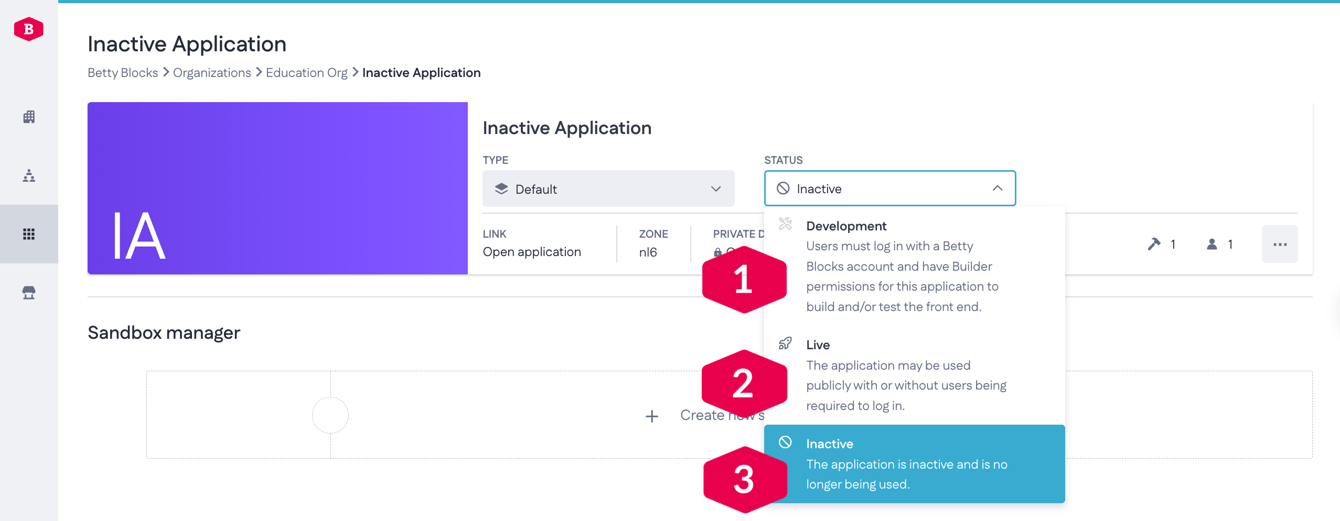Open application link
This screenshot has height=521, width=1340.
(532, 252)
